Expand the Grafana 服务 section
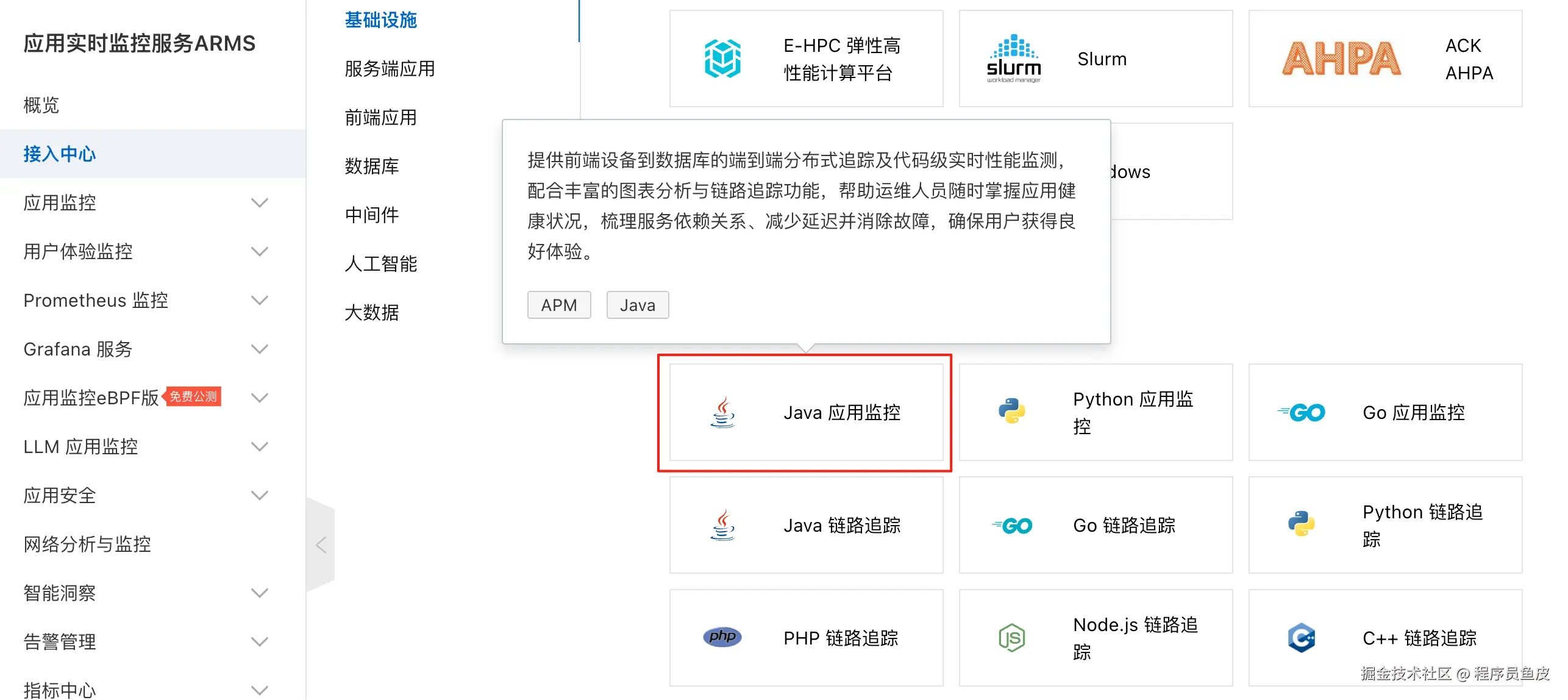Viewport: 1568px width, 700px height. [260, 349]
